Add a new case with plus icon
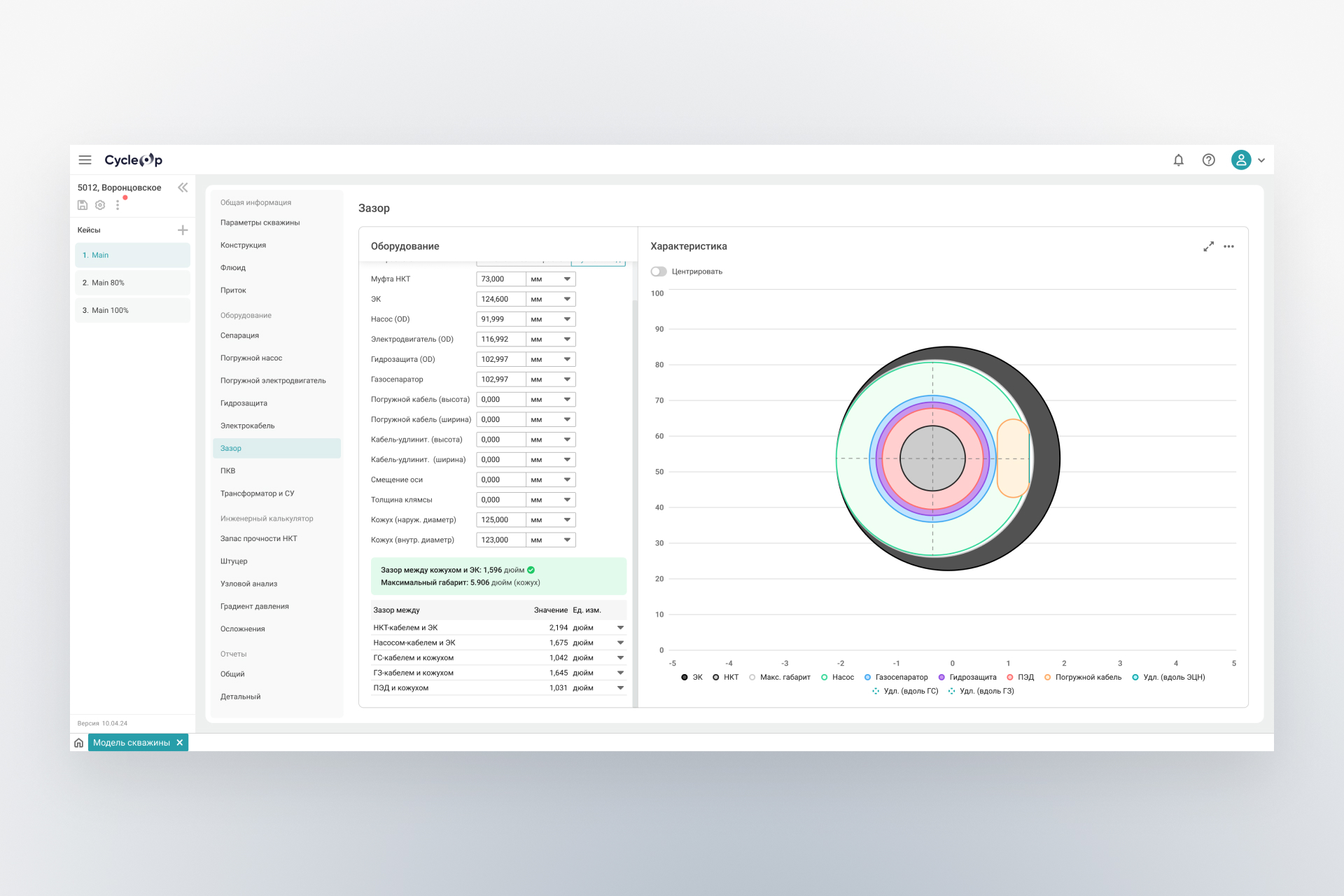1344x896 pixels. click(183, 230)
